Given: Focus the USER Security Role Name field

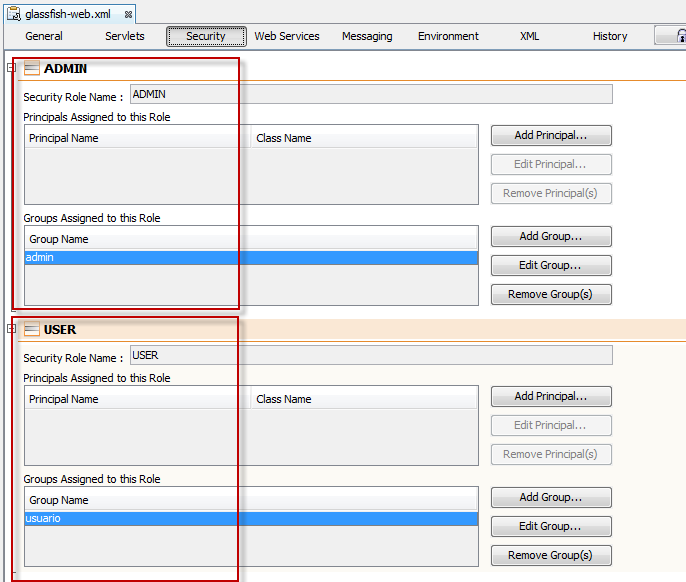Looking at the screenshot, I should 371,355.
